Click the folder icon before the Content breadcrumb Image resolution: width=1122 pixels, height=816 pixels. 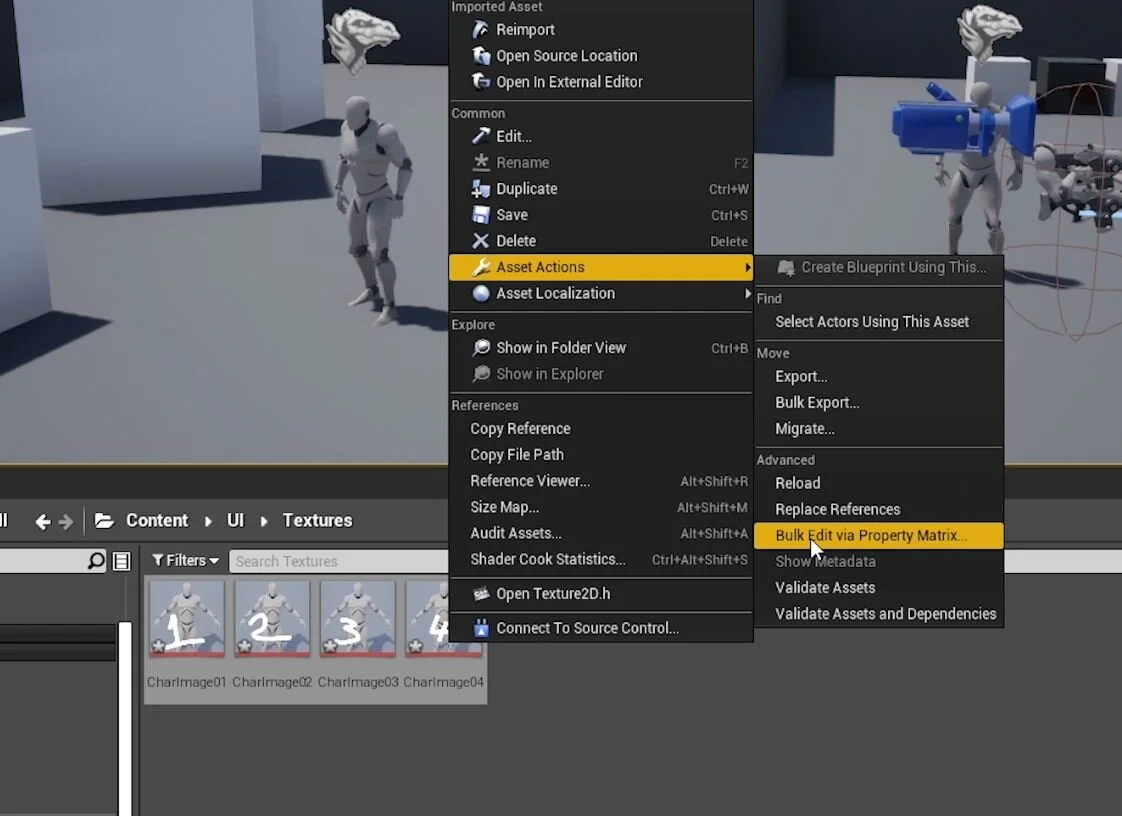pos(104,520)
